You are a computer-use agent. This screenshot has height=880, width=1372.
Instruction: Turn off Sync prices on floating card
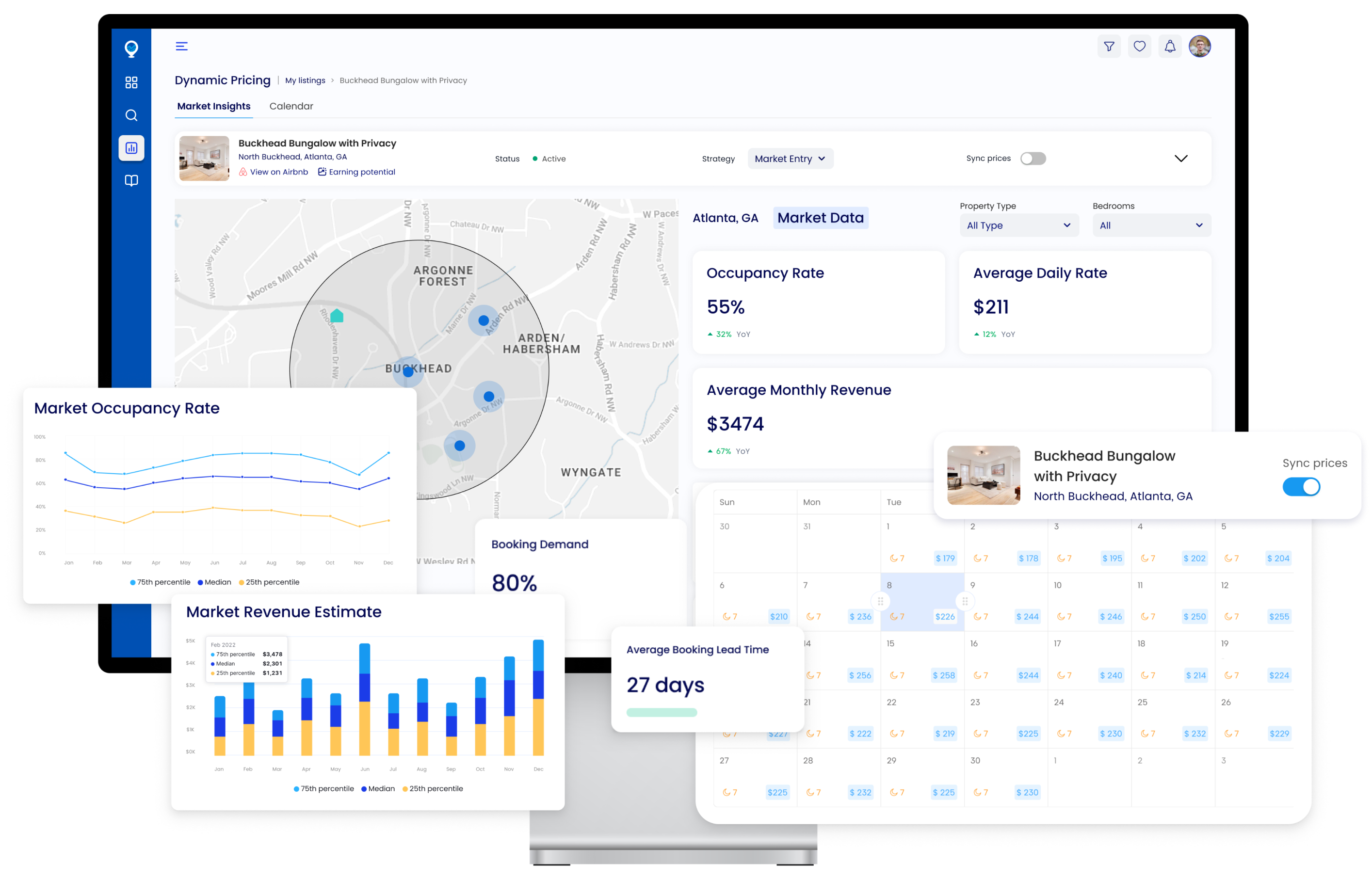pyautogui.click(x=1301, y=487)
